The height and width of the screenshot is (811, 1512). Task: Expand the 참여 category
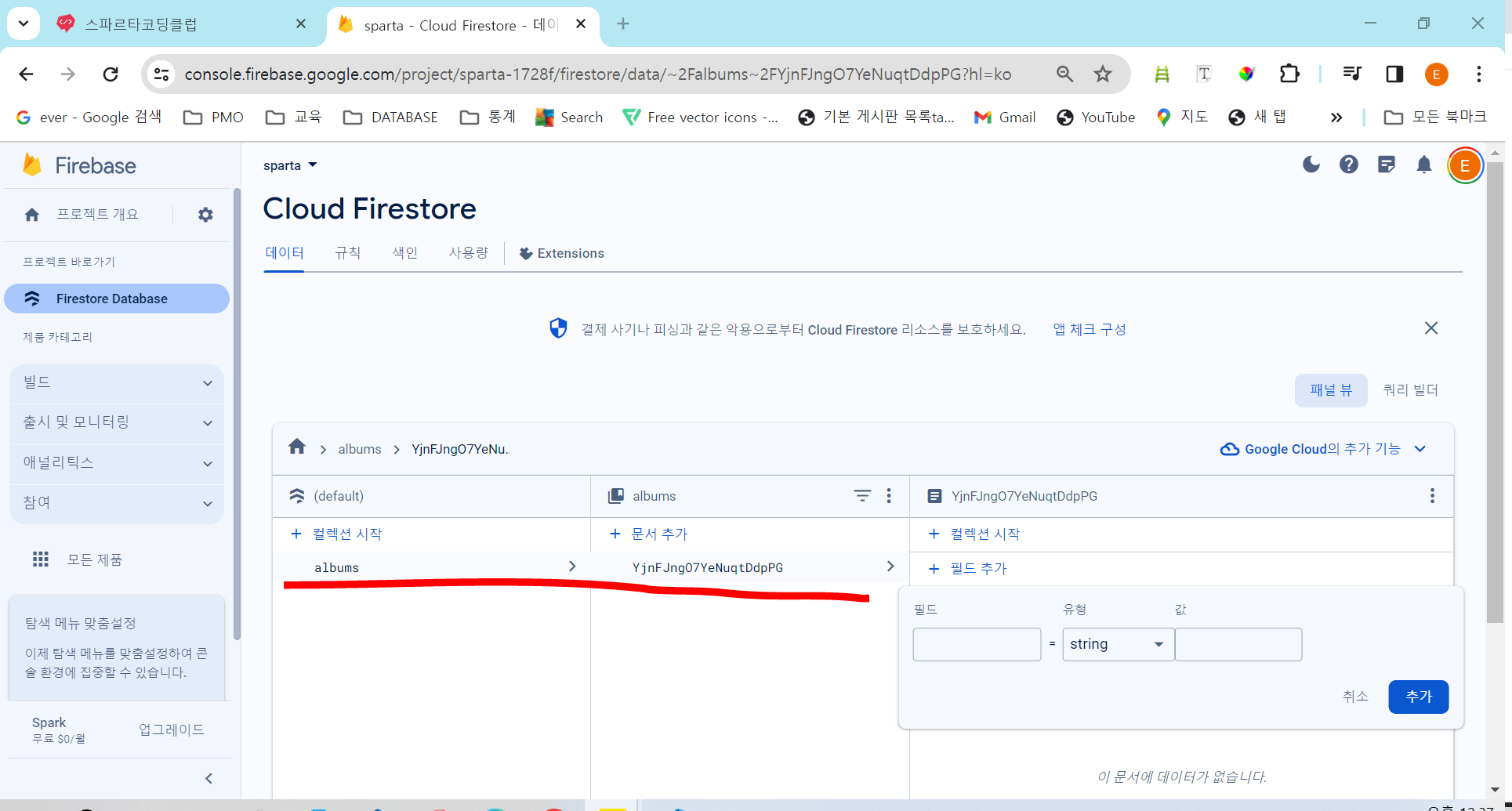click(x=117, y=503)
